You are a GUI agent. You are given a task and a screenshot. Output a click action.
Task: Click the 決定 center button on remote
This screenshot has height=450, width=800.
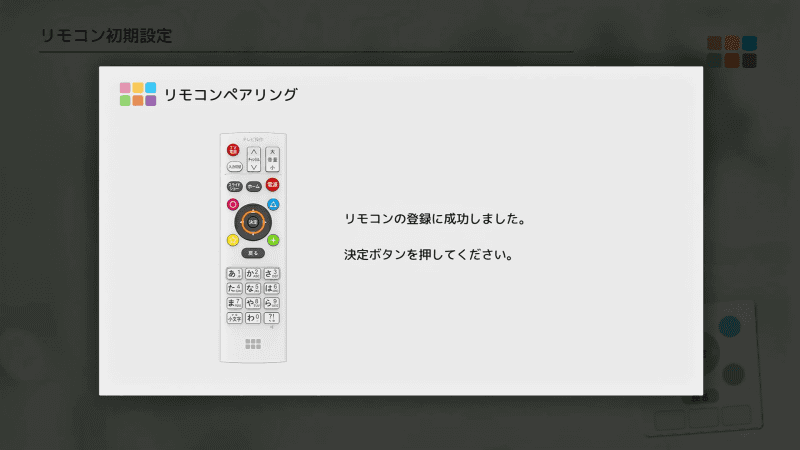[253, 222]
